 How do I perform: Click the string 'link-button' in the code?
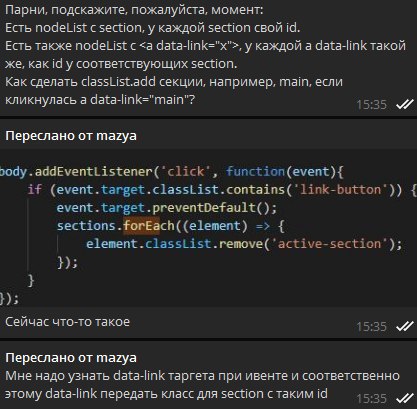click(x=340, y=190)
